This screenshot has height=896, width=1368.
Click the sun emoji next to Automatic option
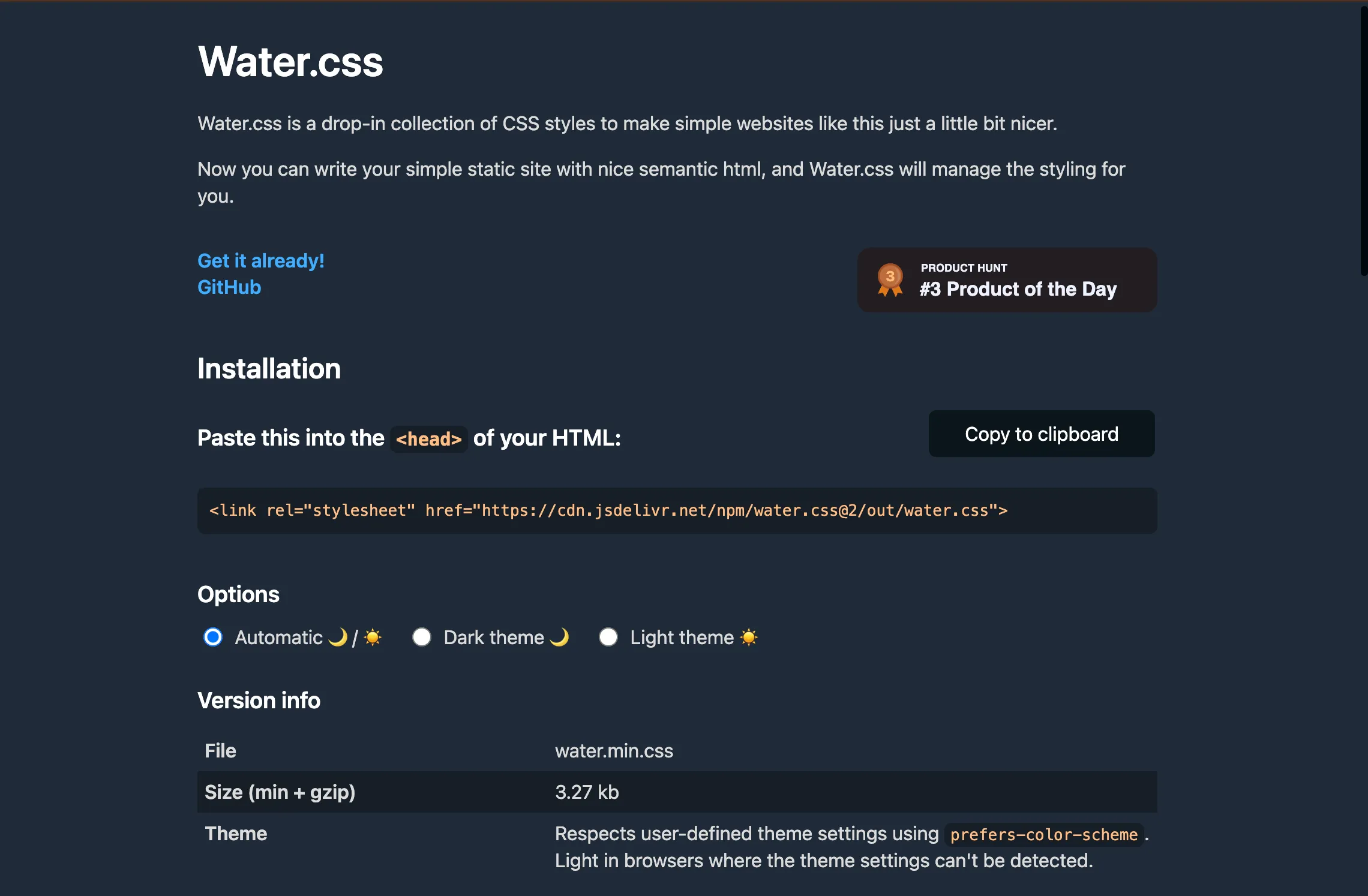click(x=373, y=638)
